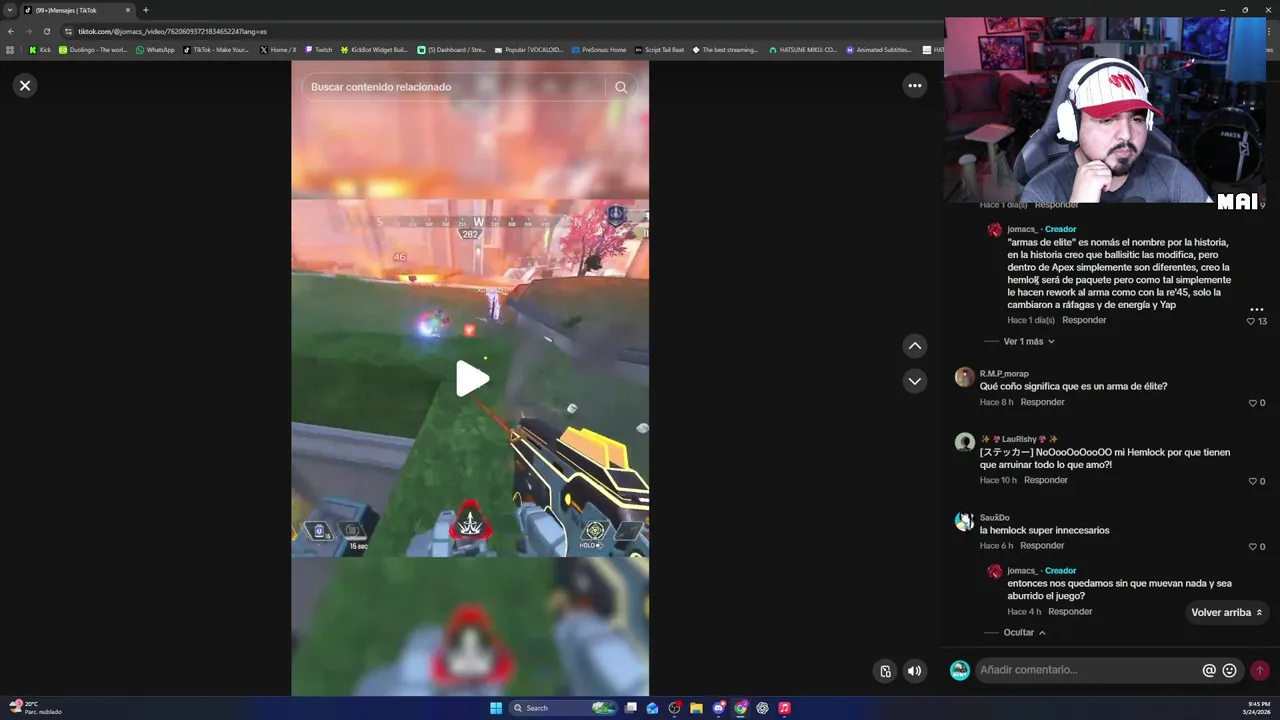
Task: Open Windows Start menu
Action: click(496, 708)
